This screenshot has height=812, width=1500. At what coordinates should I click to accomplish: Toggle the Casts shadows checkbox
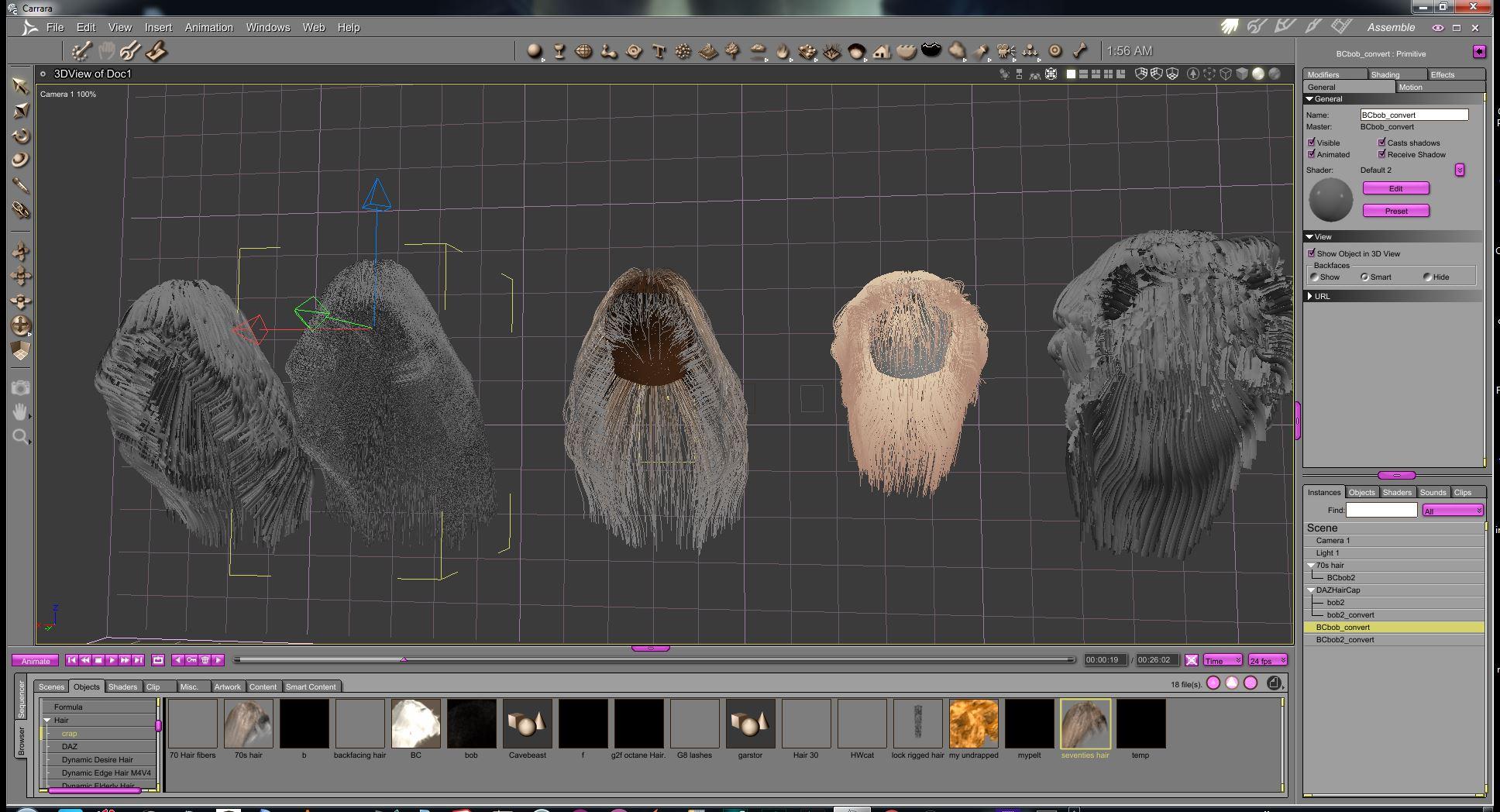(1381, 143)
